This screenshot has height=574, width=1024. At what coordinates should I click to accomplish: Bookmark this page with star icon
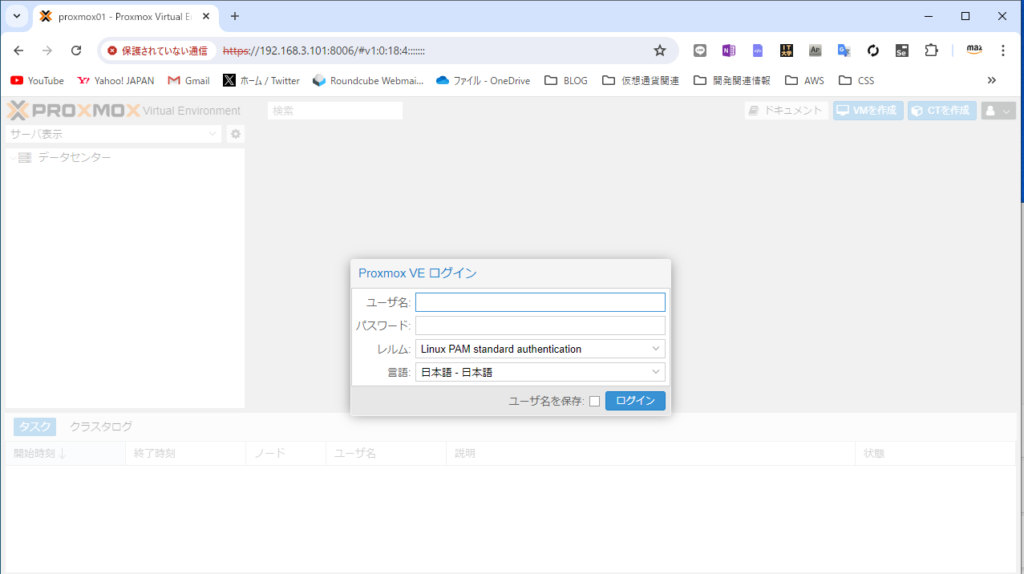659,50
